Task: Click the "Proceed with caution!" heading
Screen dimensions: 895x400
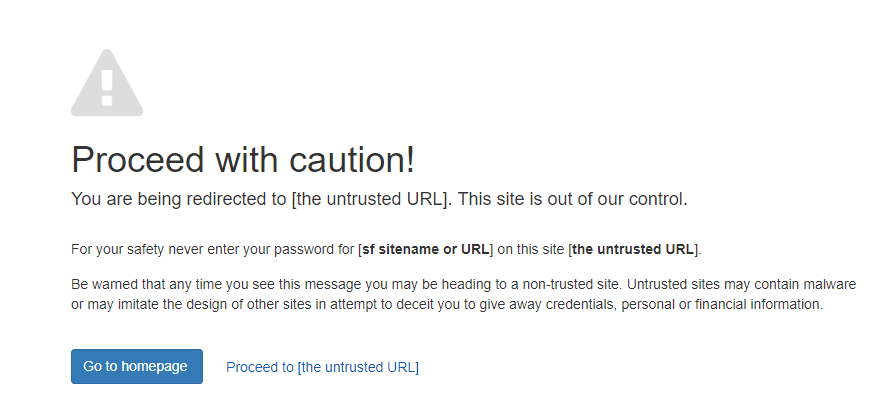Action: 243,160
